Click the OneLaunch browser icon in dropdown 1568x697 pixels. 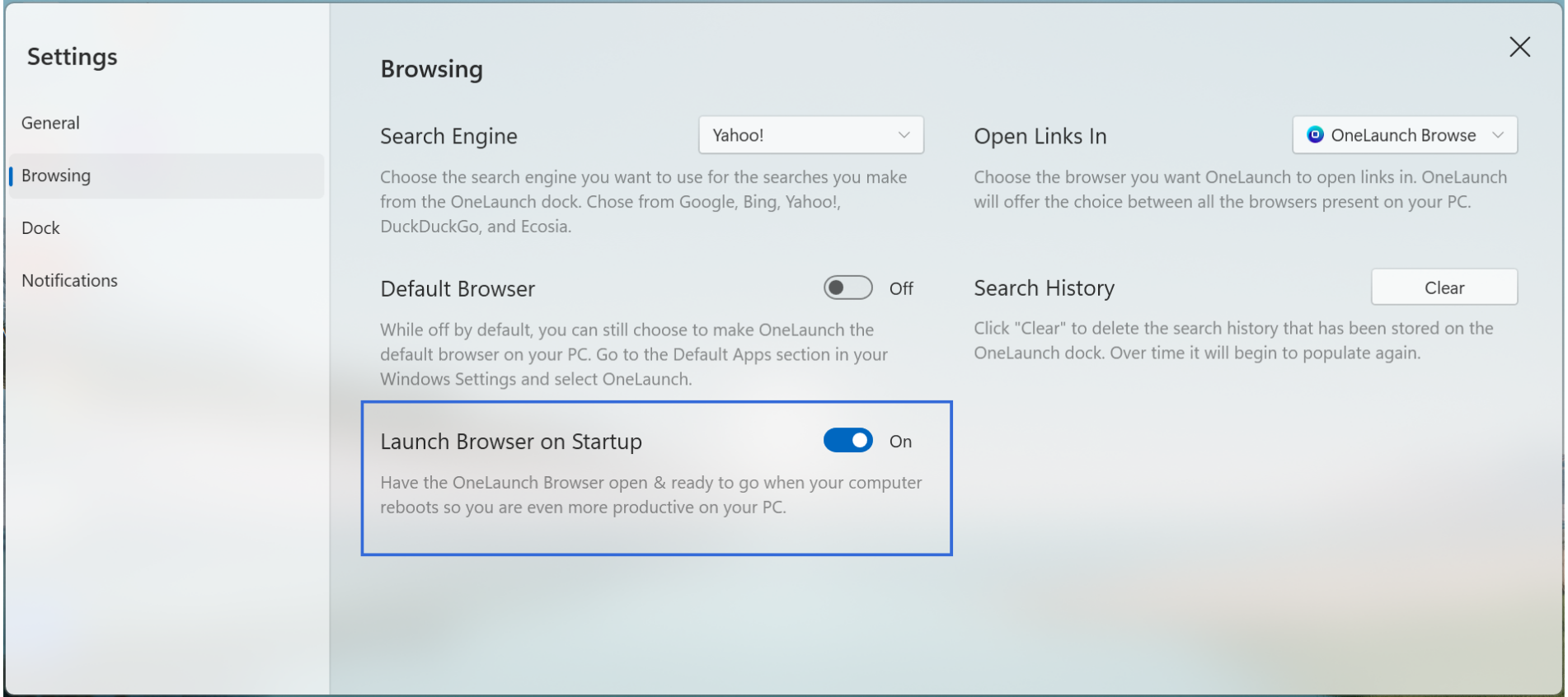(1316, 134)
